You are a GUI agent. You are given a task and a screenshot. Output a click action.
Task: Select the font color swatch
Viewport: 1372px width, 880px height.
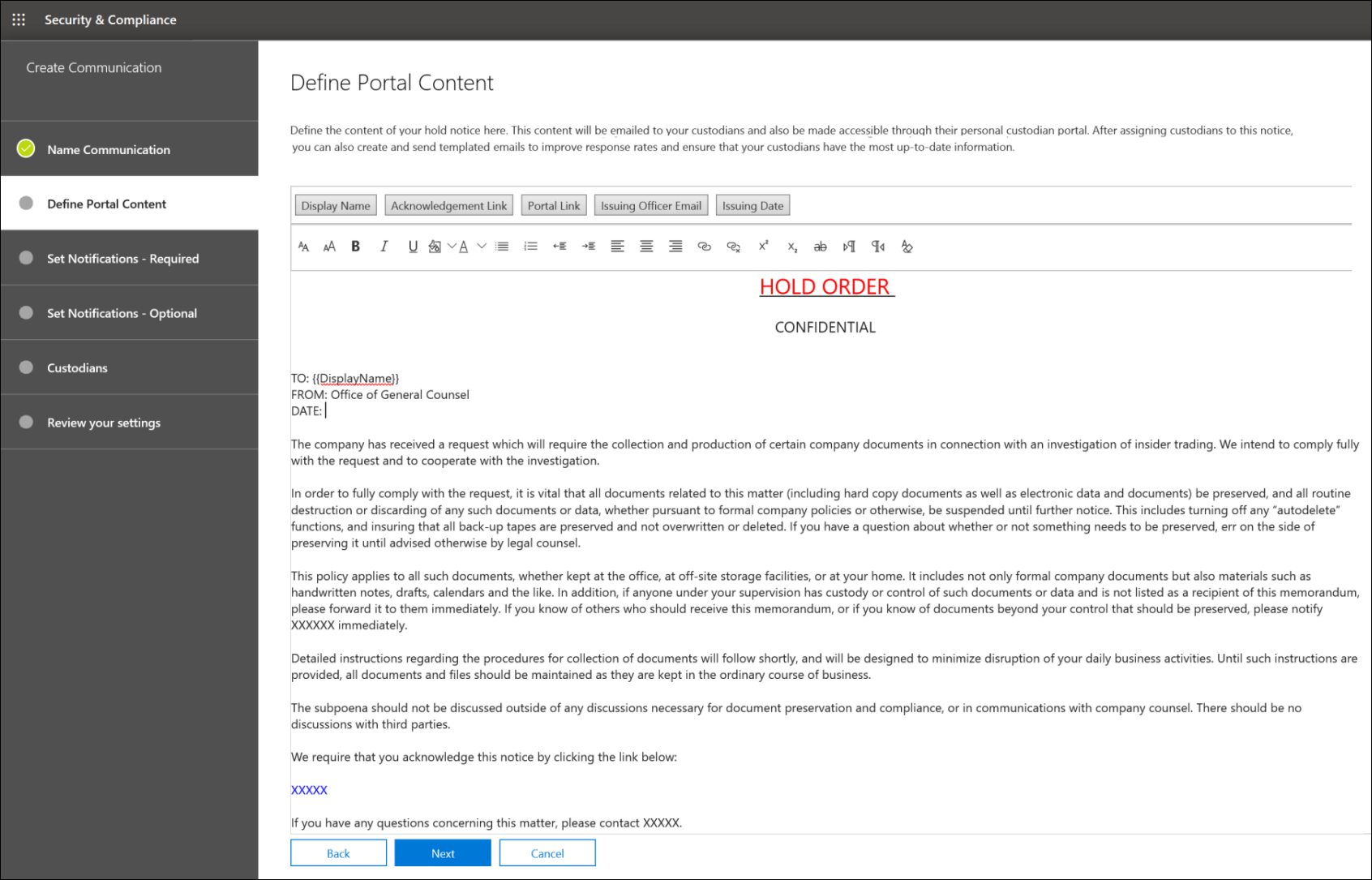click(462, 246)
